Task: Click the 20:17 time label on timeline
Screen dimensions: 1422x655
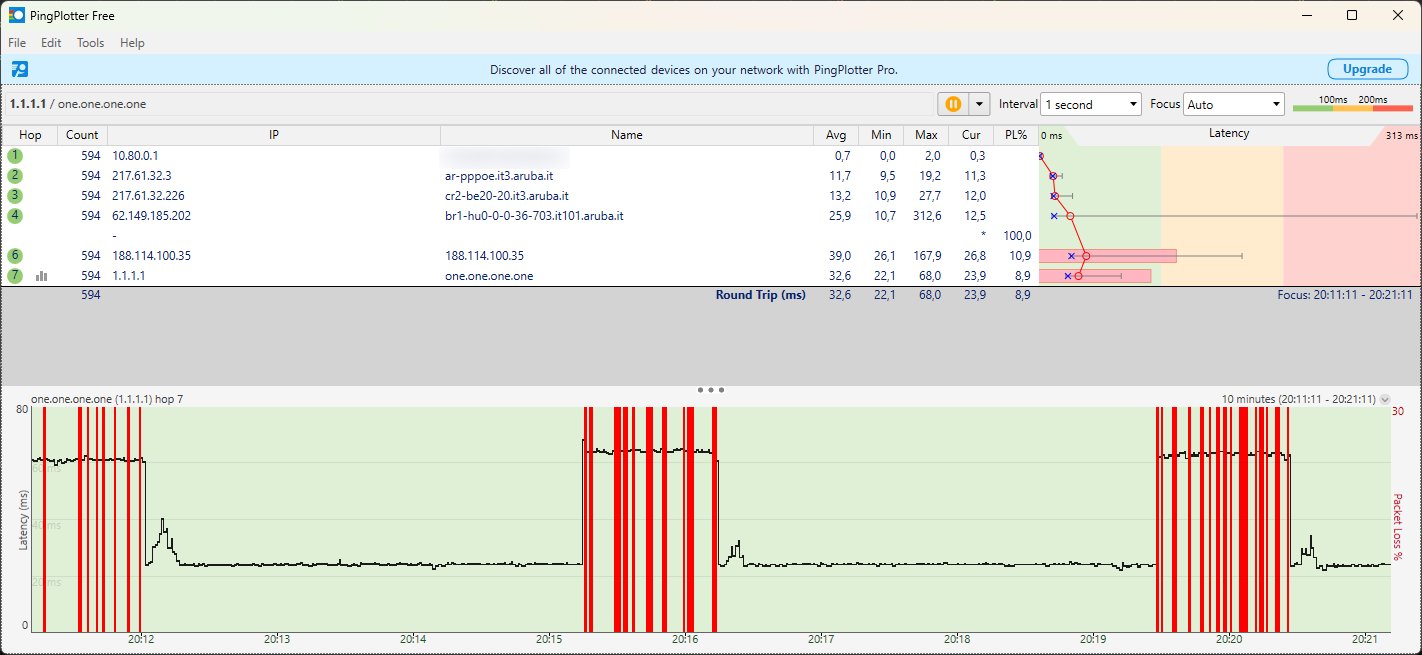Action: (x=821, y=639)
